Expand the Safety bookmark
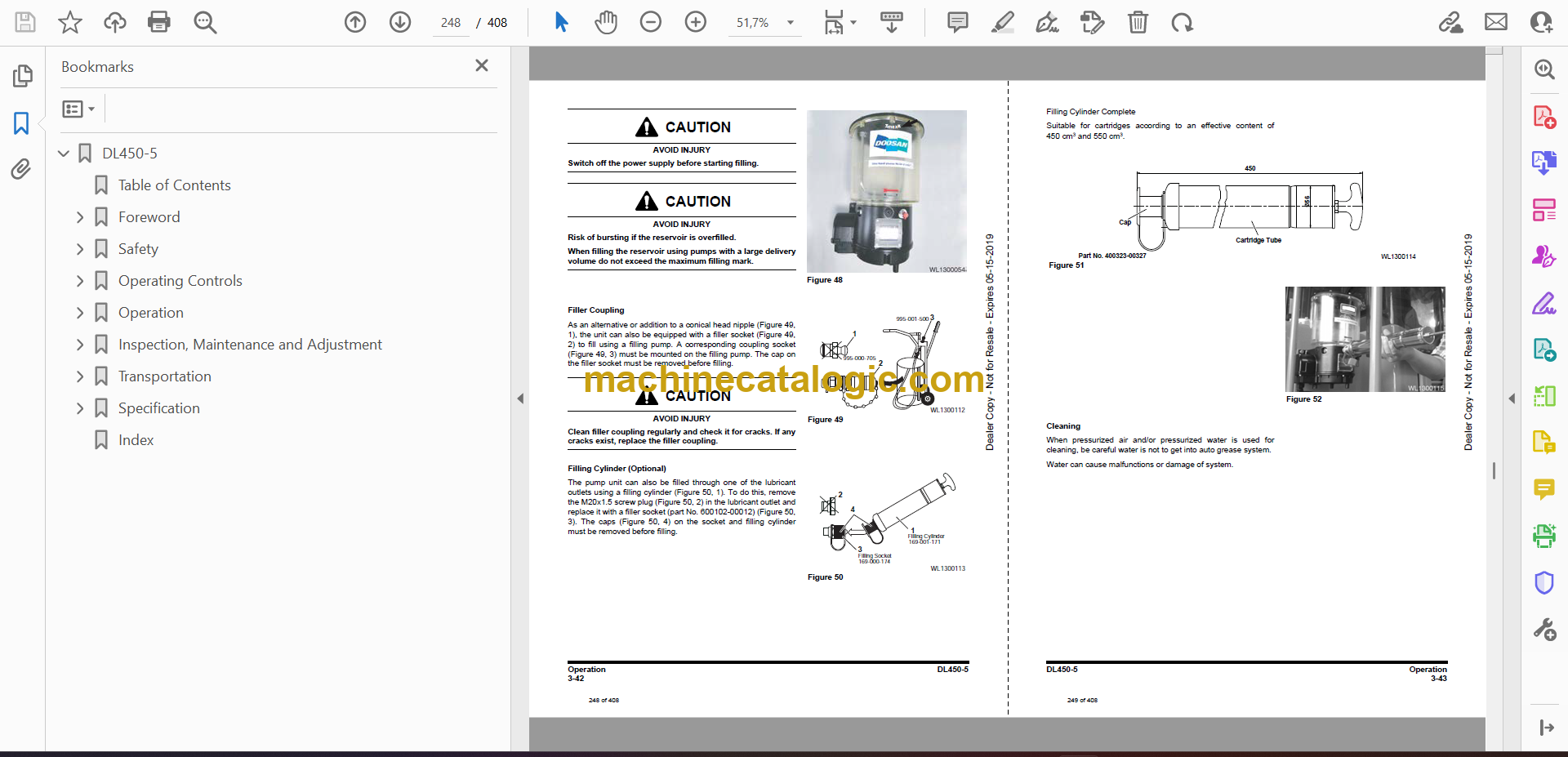Screen dimensions: 1568x757 80,249
